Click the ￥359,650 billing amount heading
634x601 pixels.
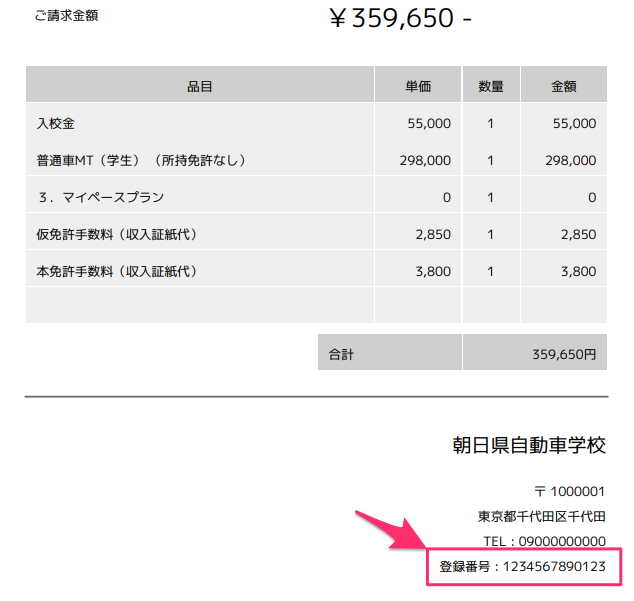tap(400, 19)
